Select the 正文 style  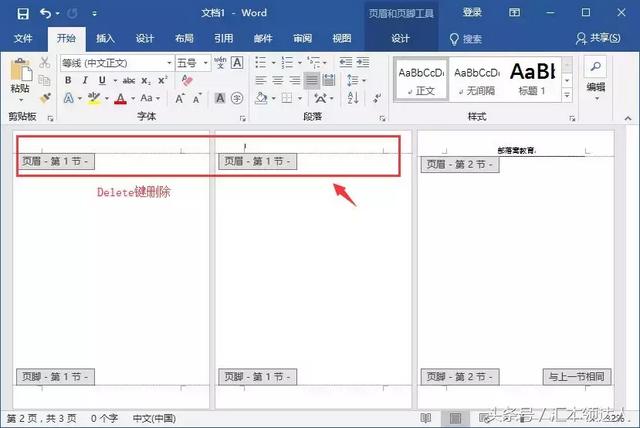[421, 80]
